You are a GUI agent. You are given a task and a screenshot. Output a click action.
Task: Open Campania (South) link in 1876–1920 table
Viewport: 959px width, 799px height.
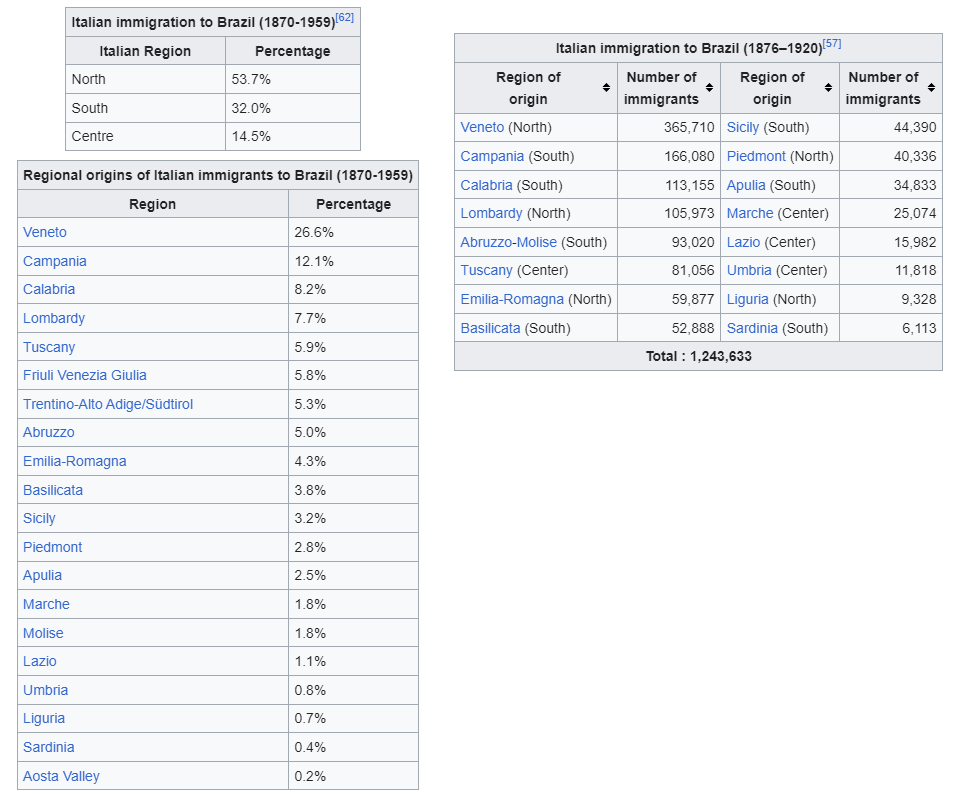[x=492, y=156]
